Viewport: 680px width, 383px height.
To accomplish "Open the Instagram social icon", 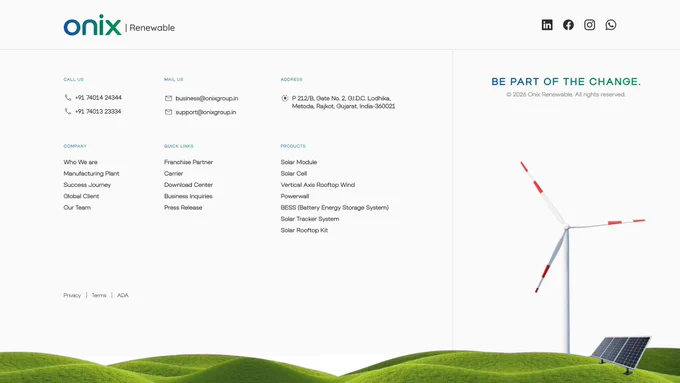I will (589, 25).
